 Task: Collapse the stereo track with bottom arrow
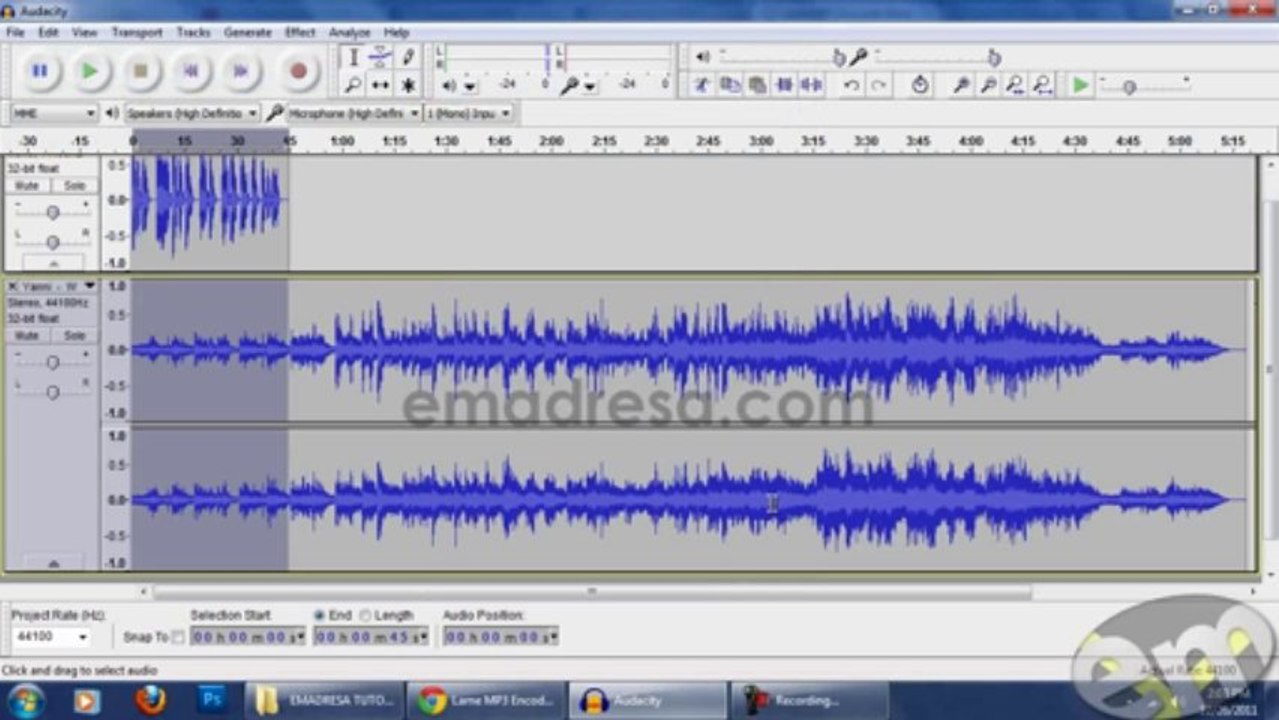[52, 564]
